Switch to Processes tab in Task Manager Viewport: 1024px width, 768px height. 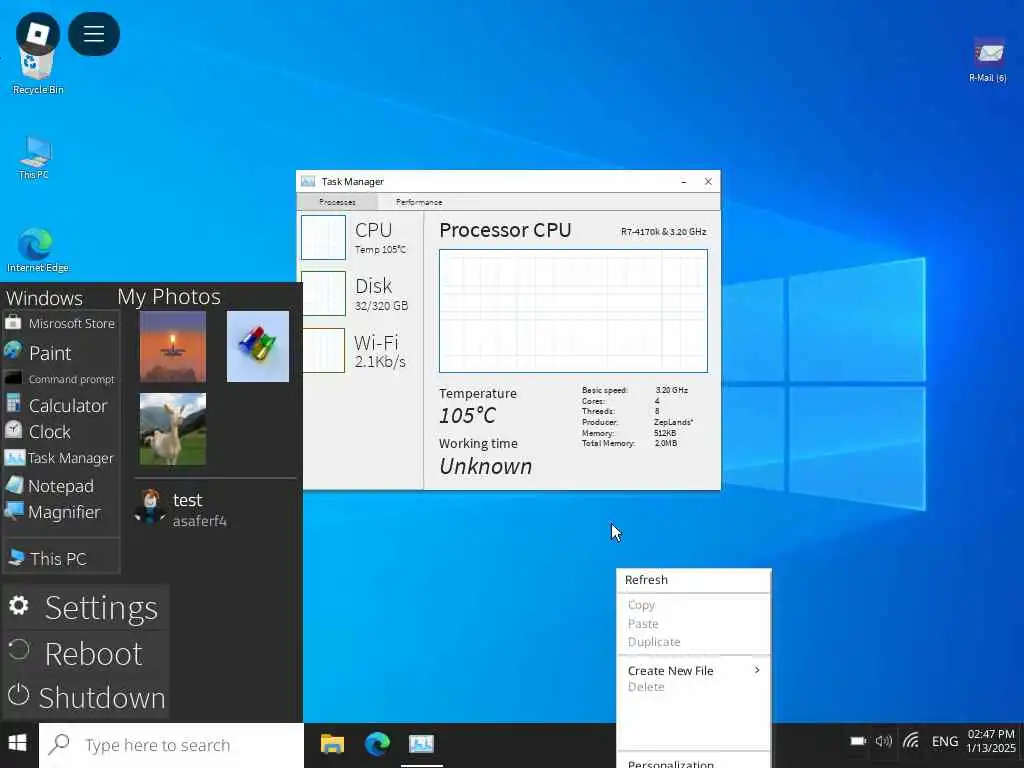point(337,202)
